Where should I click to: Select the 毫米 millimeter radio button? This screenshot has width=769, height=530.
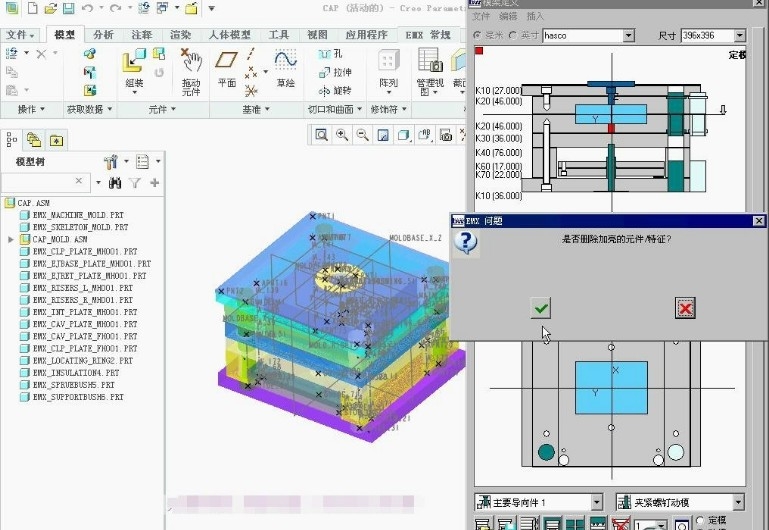click(477, 35)
